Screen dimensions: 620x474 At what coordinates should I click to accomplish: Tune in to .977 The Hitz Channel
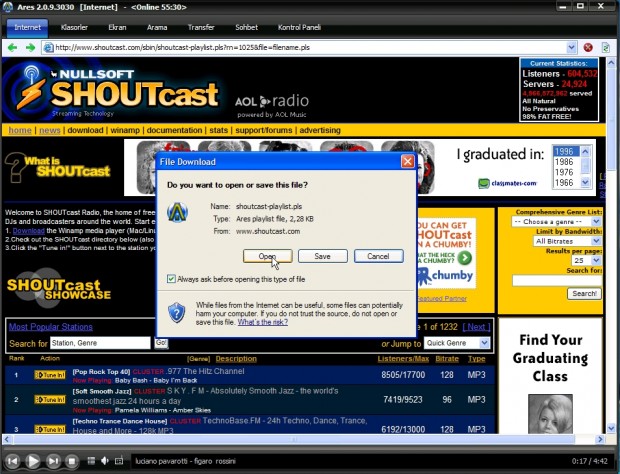[50, 375]
